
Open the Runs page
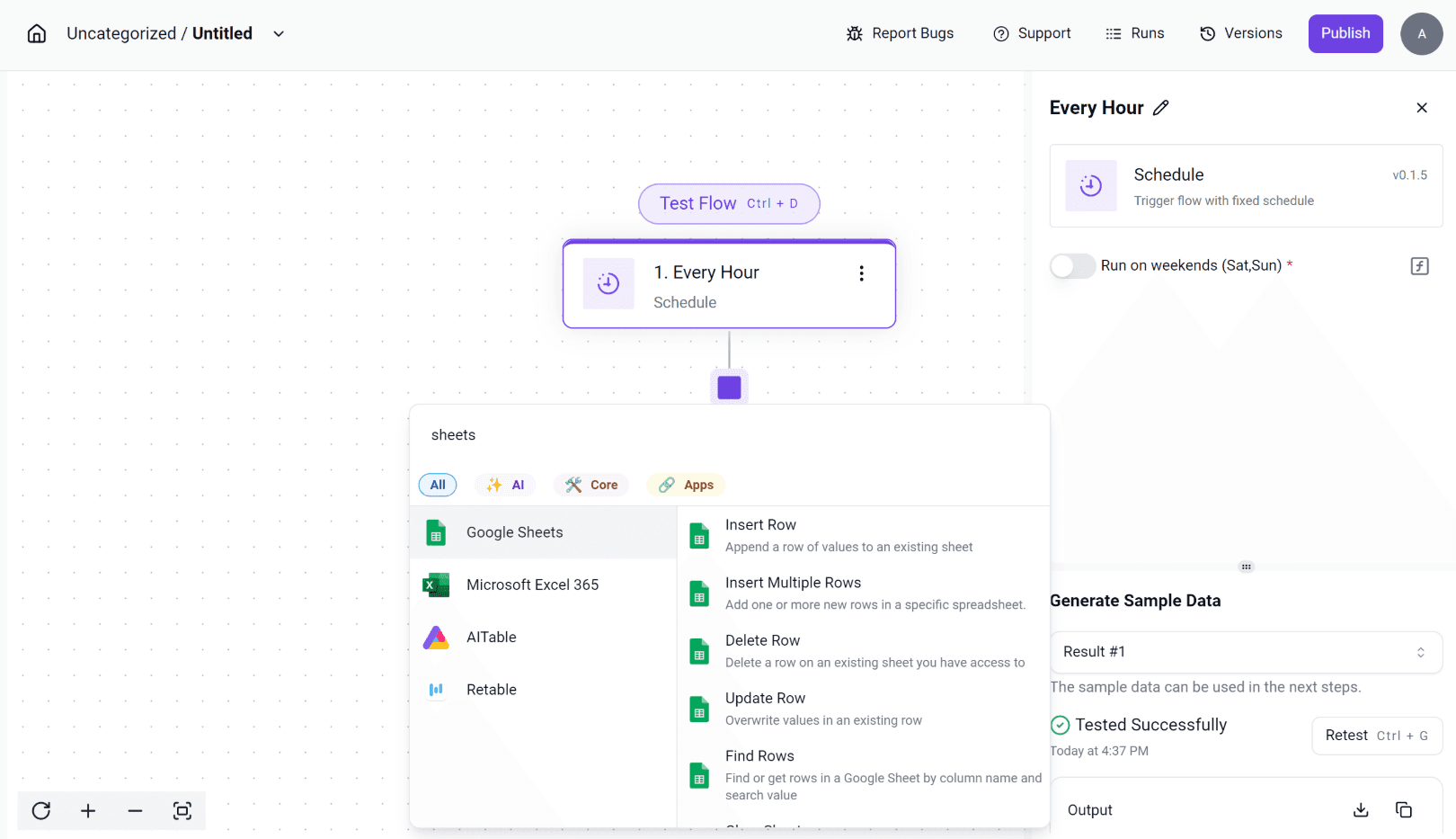tap(1135, 33)
